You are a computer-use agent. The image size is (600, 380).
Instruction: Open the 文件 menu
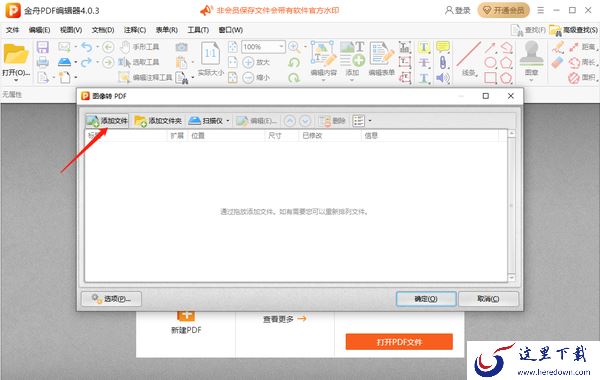coord(12,30)
